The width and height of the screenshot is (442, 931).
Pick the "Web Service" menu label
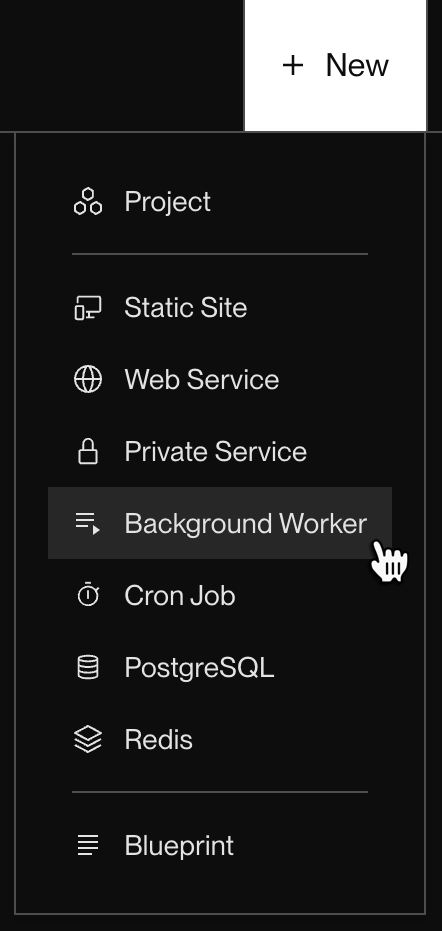click(201, 379)
